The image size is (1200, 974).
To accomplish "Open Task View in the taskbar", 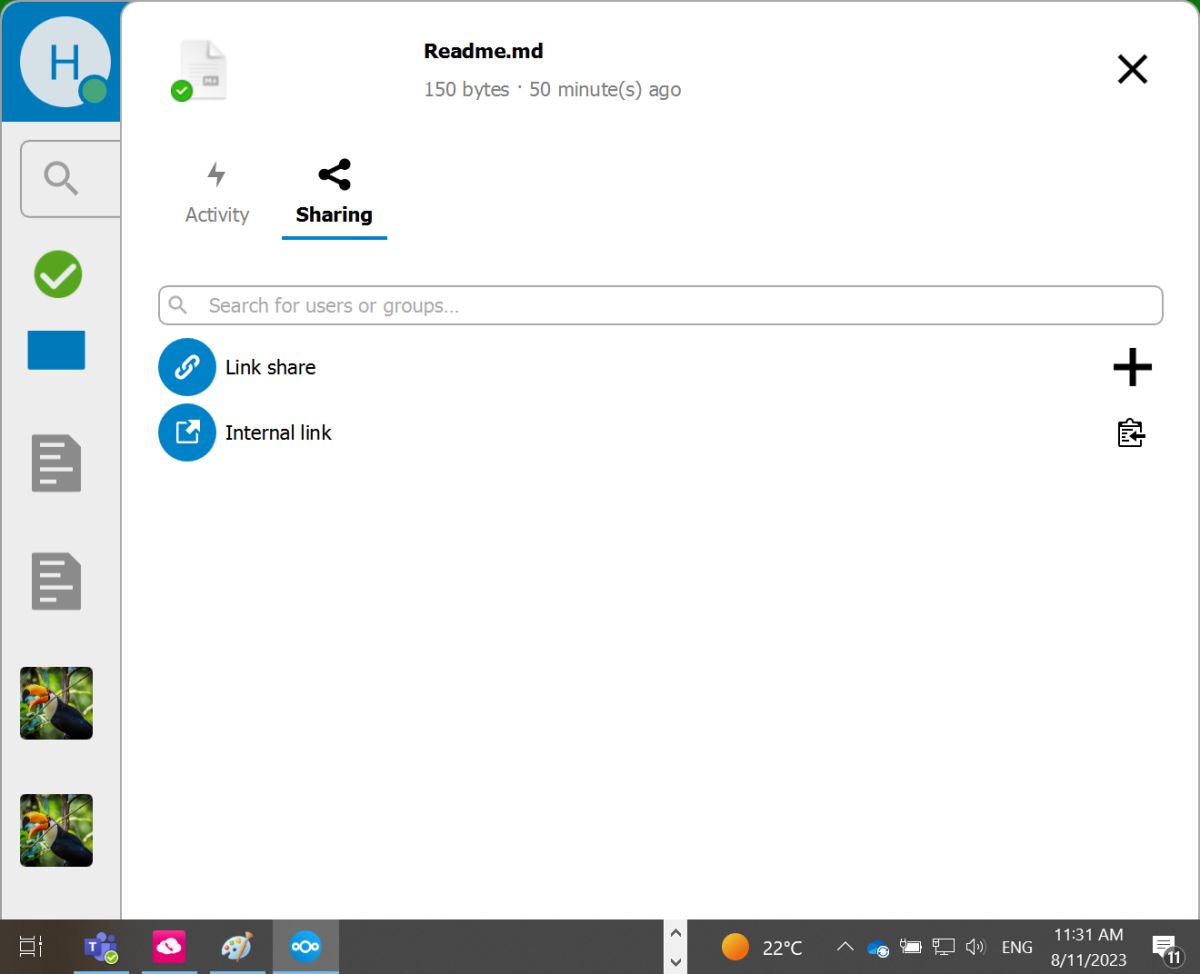I will pyautogui.click(x=31, y=946).
